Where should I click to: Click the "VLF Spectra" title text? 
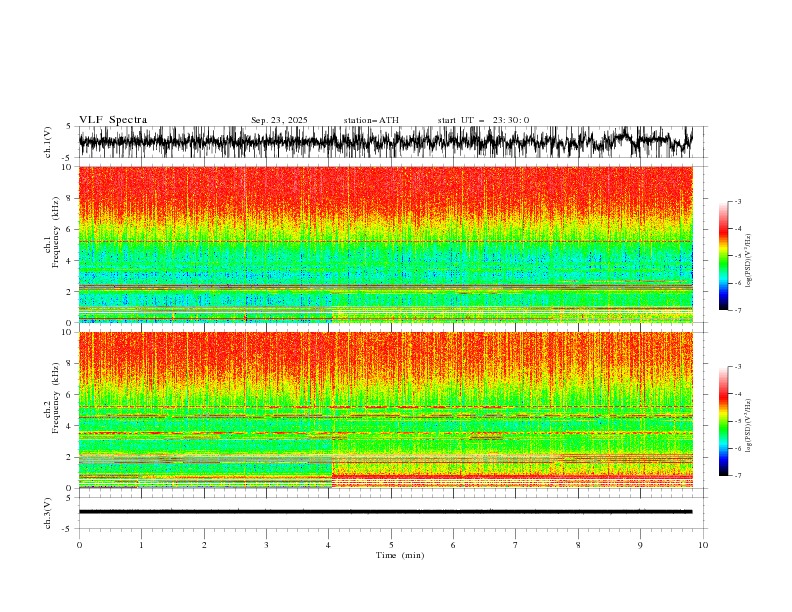[113, 120]
